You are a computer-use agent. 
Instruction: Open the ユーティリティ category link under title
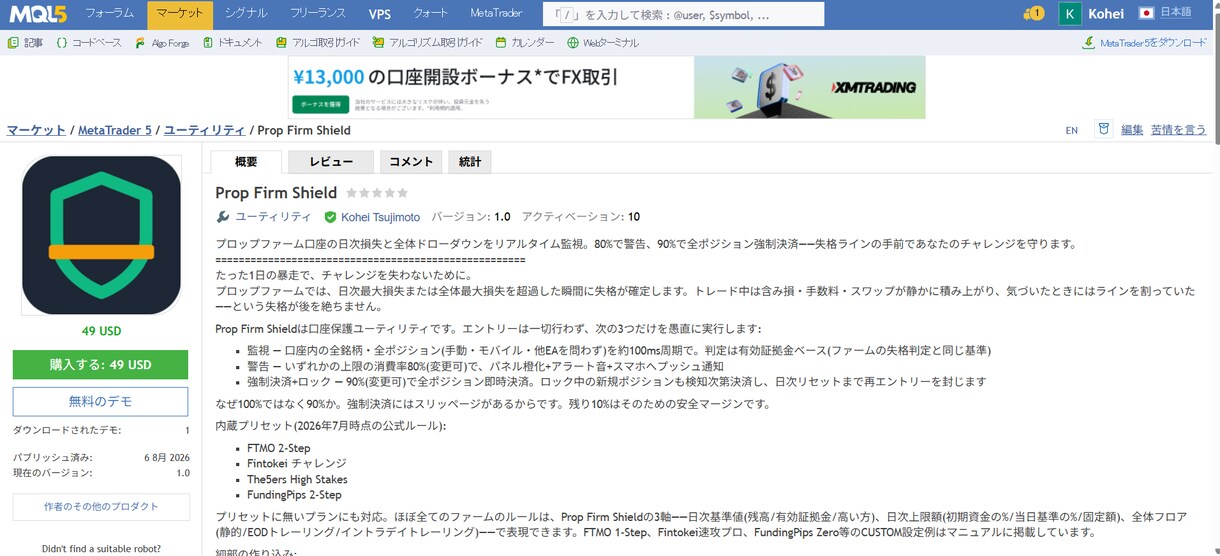pos(273,217)
